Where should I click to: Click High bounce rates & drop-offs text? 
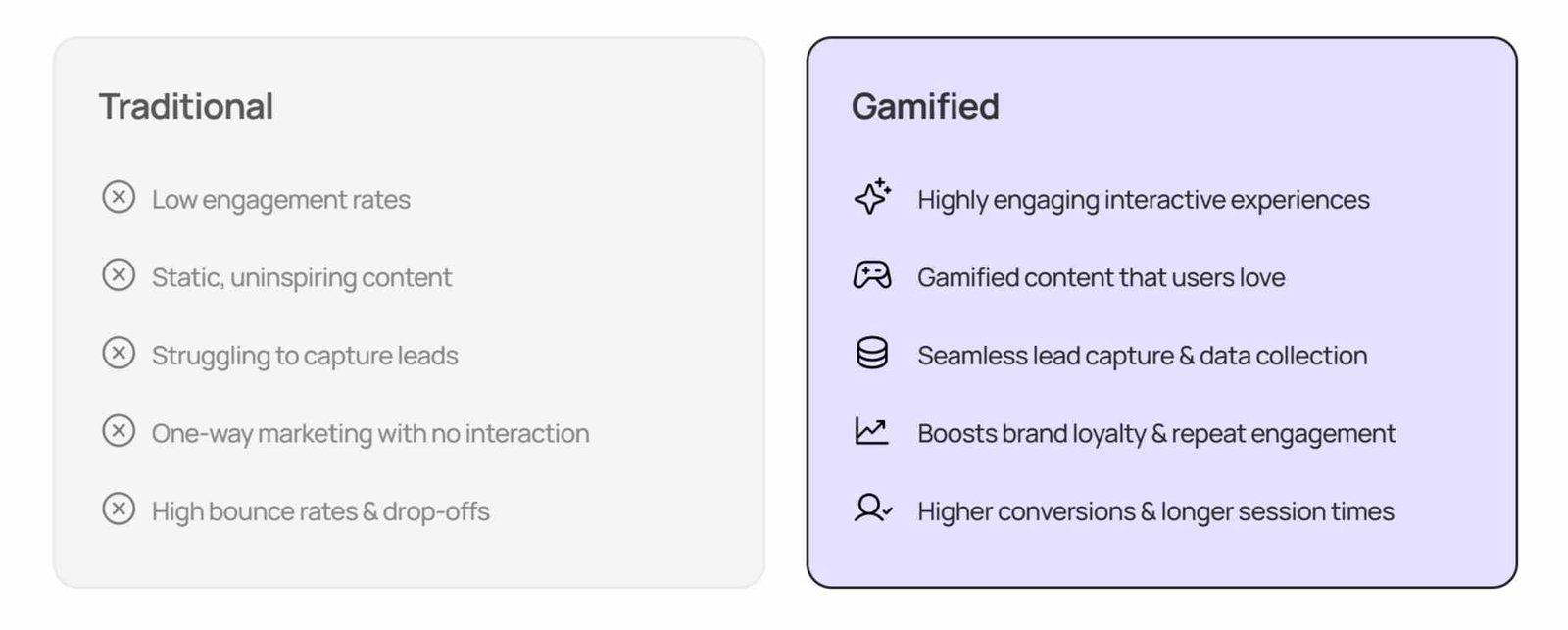click(x=320, y=511)
